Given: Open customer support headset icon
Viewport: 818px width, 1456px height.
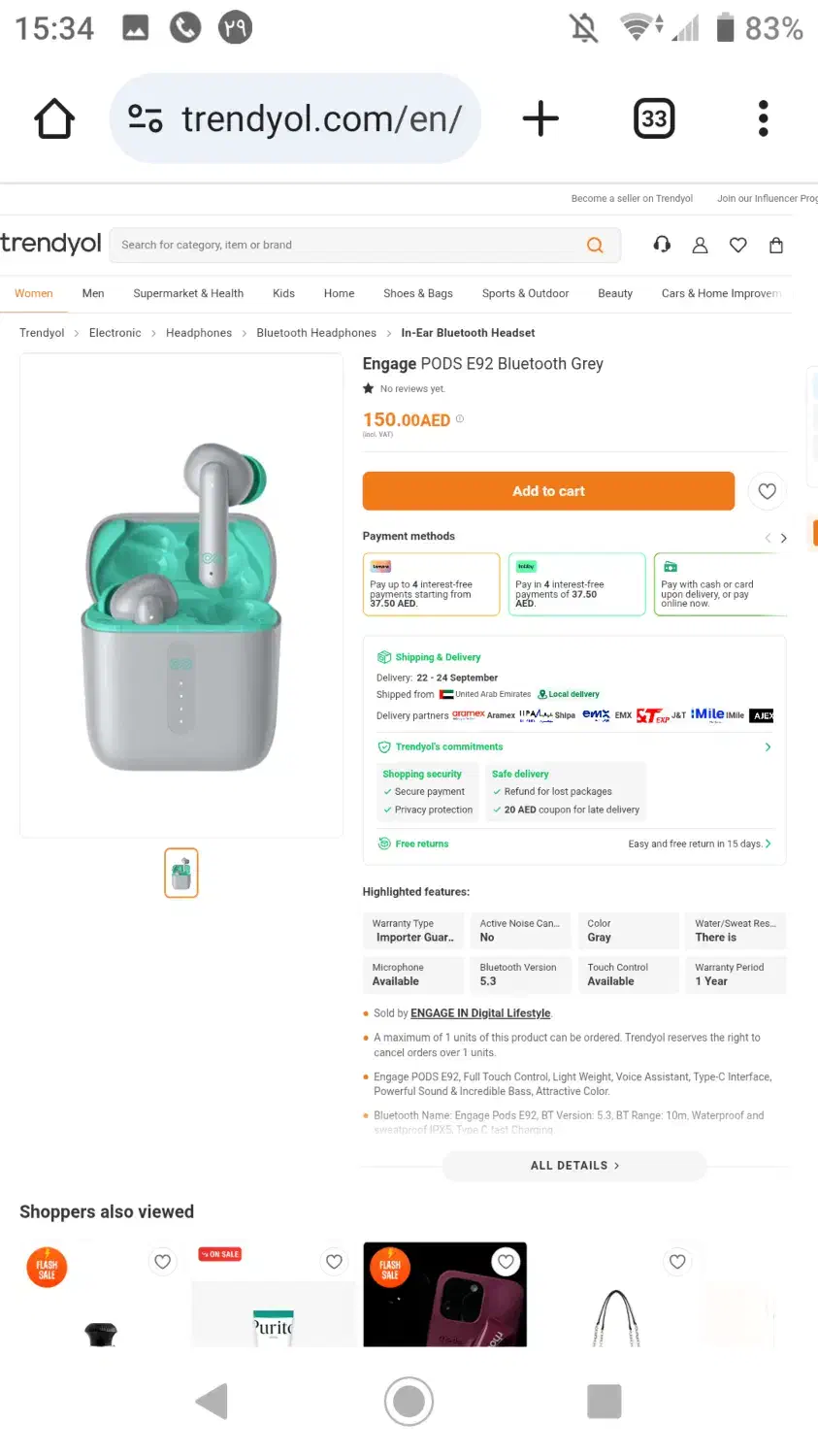Looking at the screenshot, I should point(663,246).
